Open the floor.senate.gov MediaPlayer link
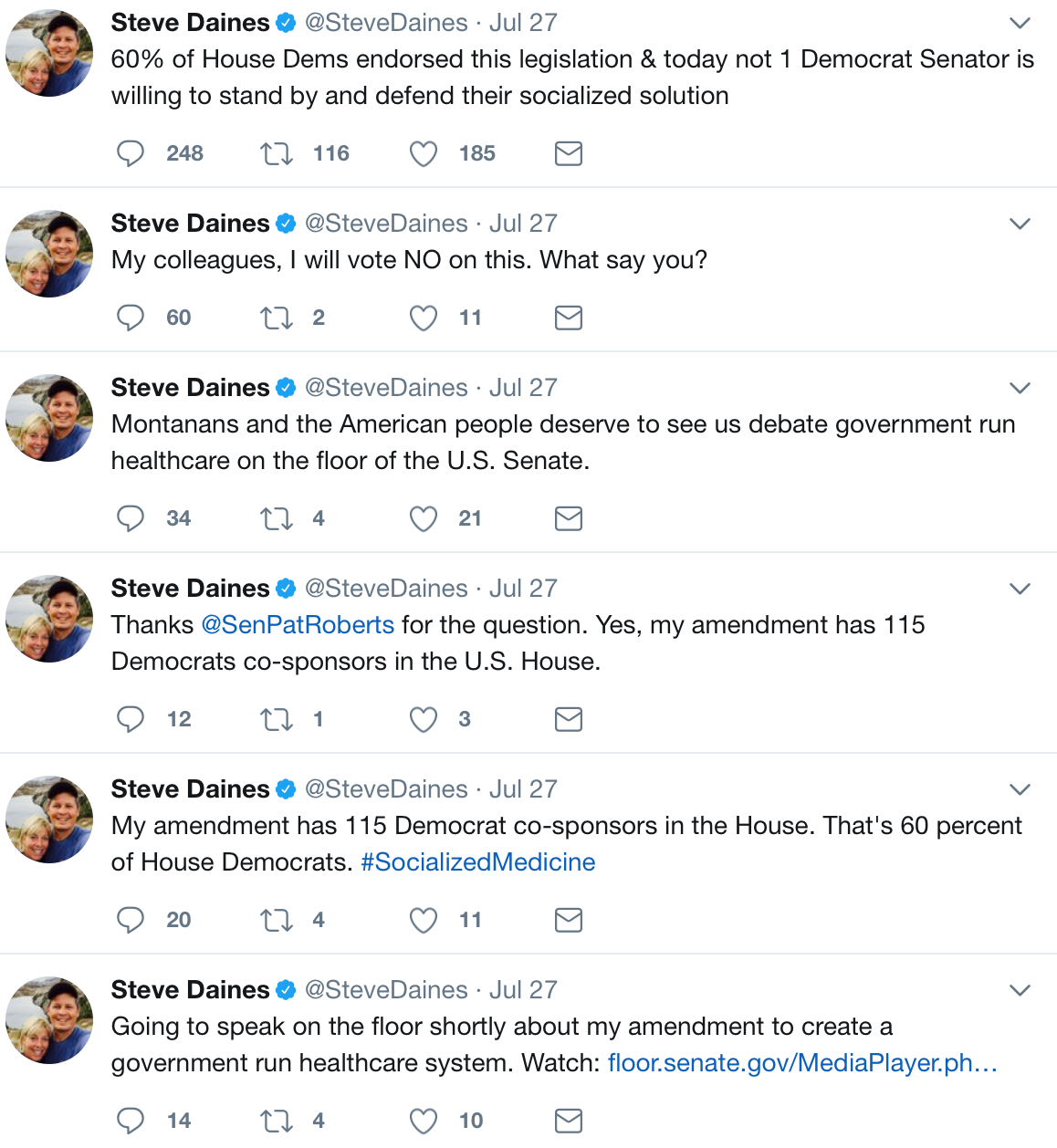The height and width of the screenshot is (1148, 1057). (x=801, y=1063)
